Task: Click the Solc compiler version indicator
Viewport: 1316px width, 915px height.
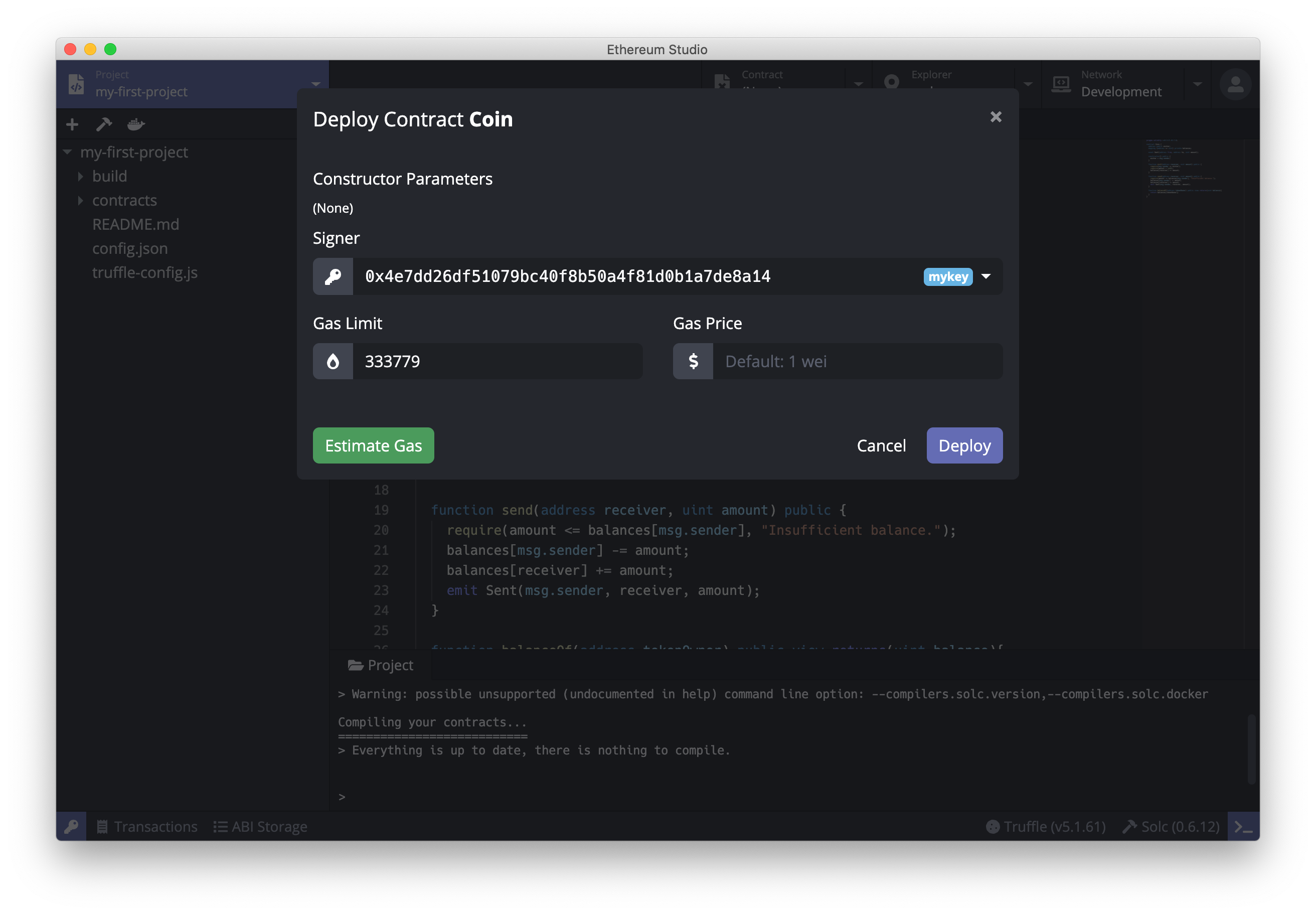Action: (1171, 826)
